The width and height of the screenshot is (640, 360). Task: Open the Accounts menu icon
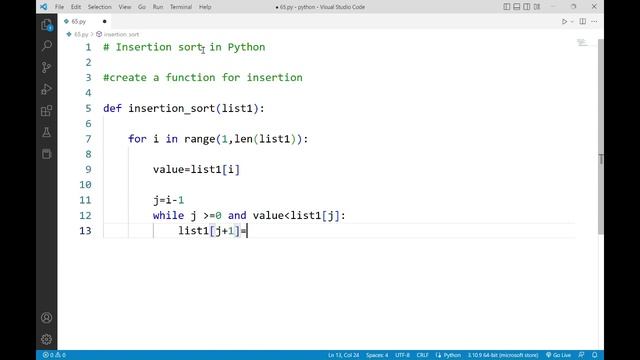(47, 318)
